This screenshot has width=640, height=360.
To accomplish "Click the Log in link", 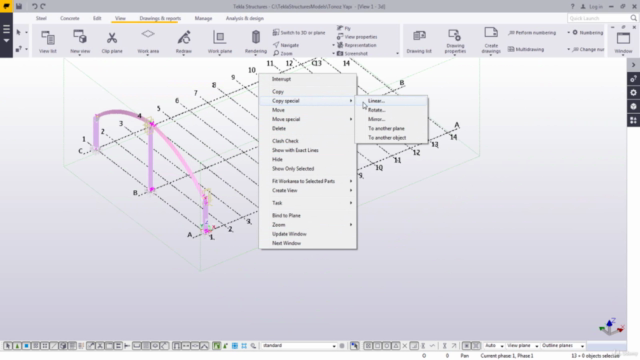I will pos(591,7).
